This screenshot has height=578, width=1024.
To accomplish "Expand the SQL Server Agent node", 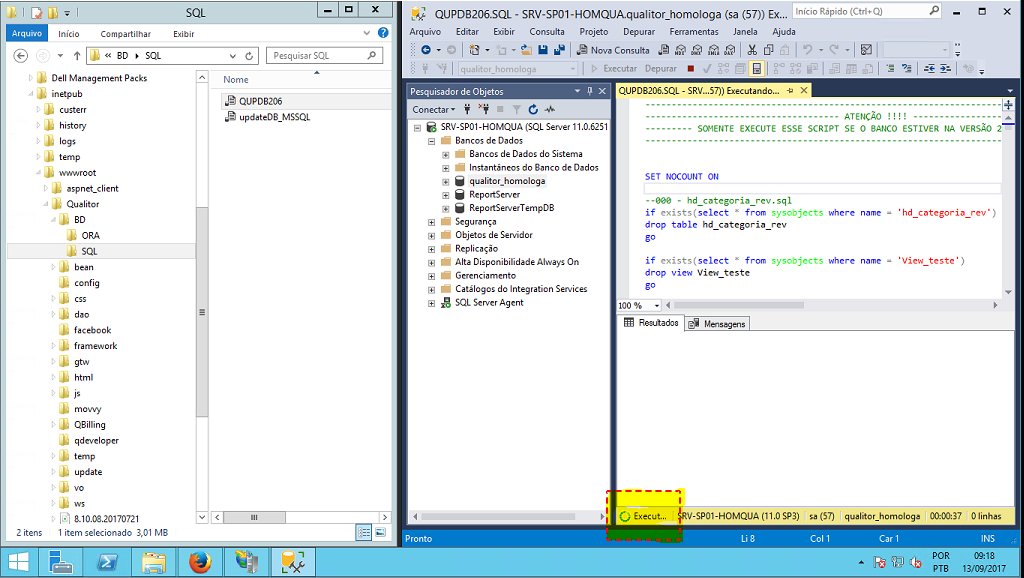I will coord(432,303).
